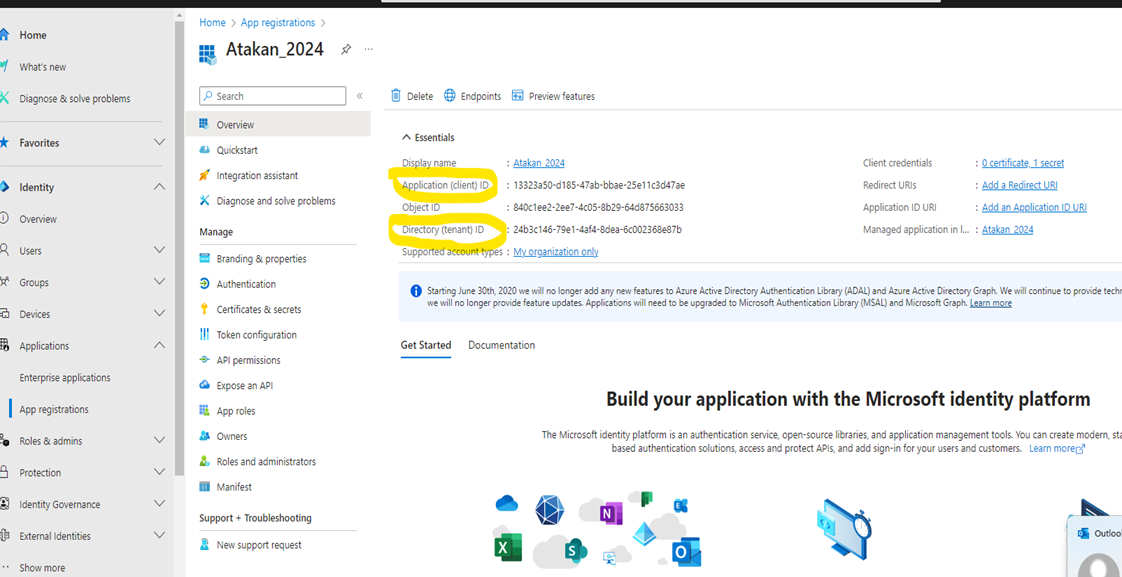Open What's new in left nav
The width and height of the screenshot is (1122, 577).
(x=43, y=67)
